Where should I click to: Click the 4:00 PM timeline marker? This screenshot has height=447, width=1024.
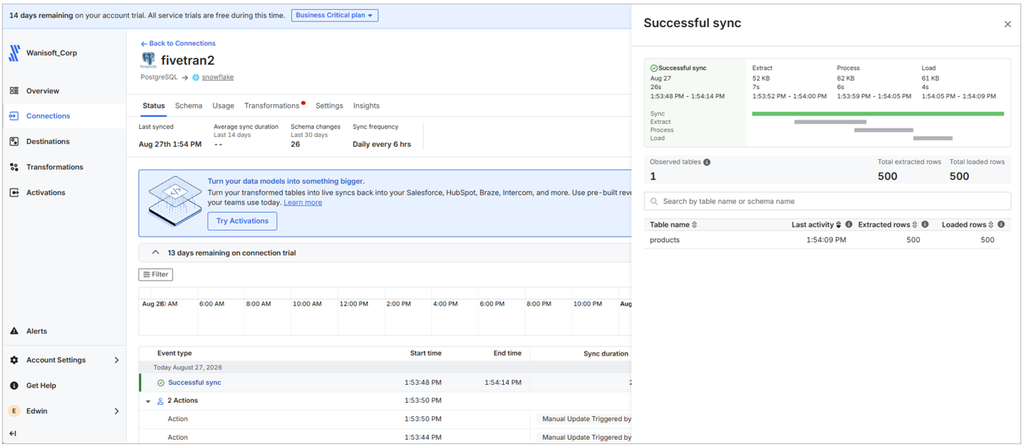tap(447, 304)
